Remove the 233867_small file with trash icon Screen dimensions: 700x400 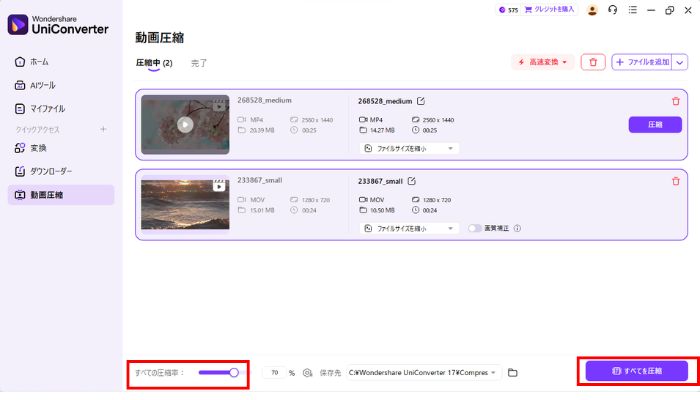675,181
